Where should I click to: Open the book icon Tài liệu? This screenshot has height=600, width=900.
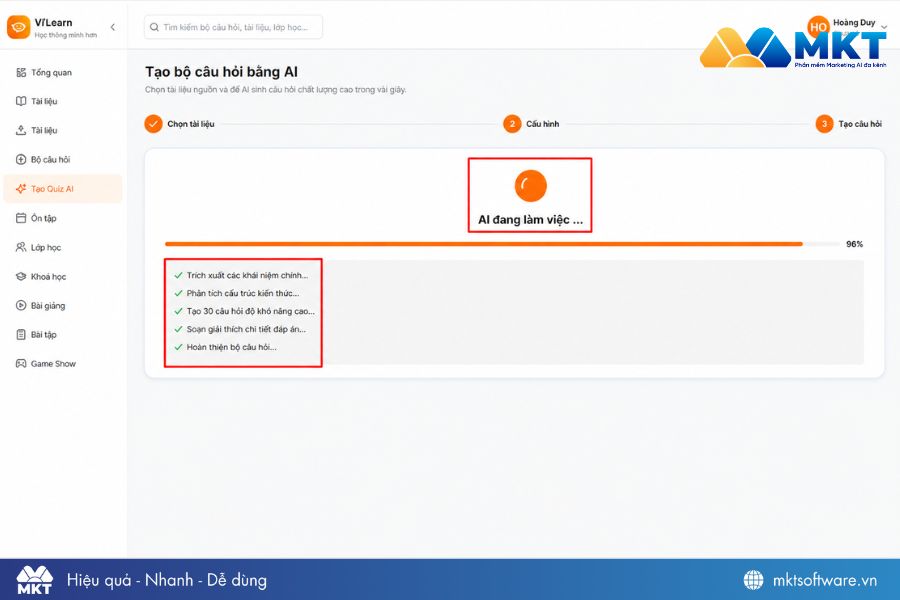21,101
